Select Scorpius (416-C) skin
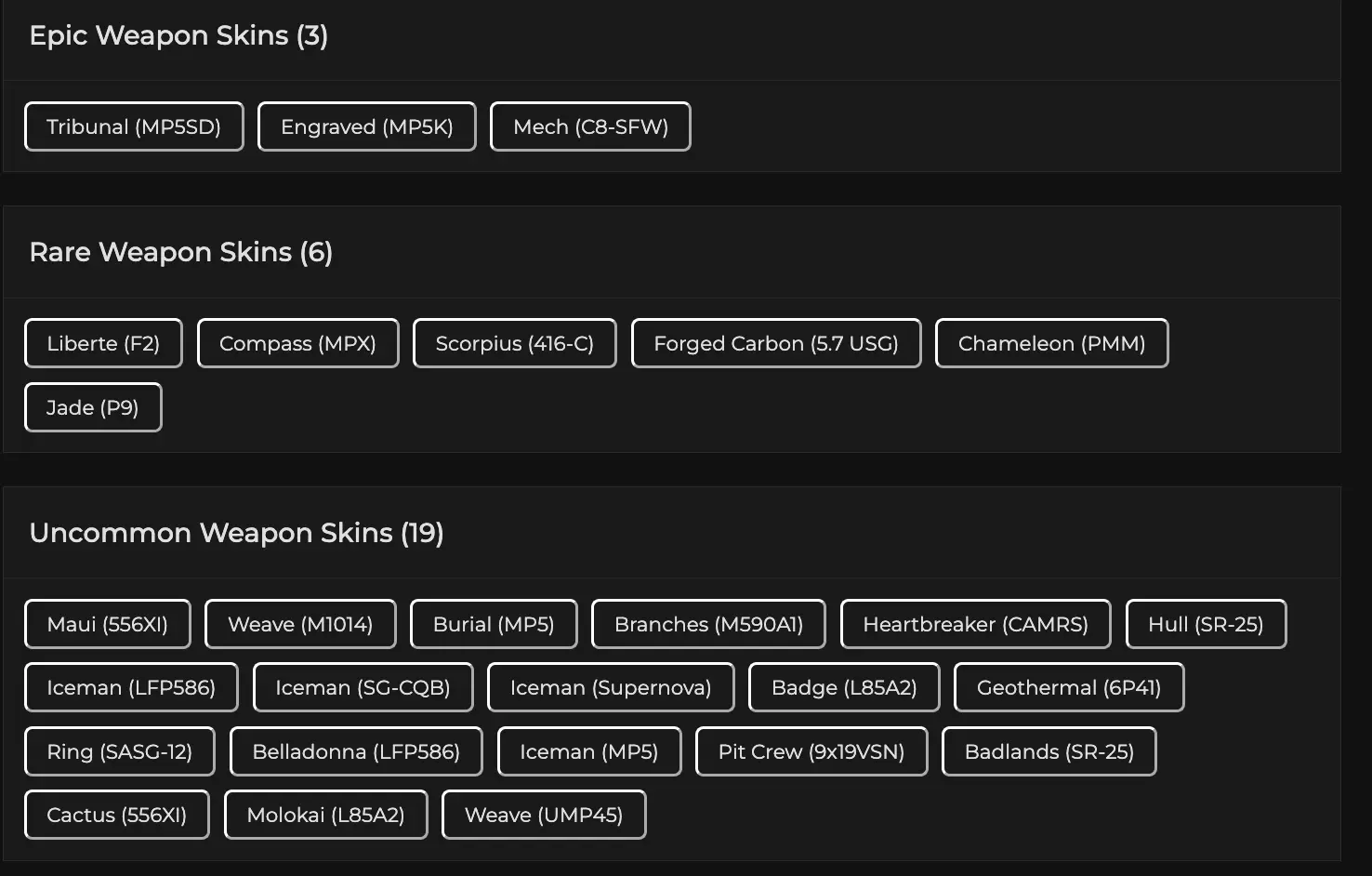 [514, 343]
